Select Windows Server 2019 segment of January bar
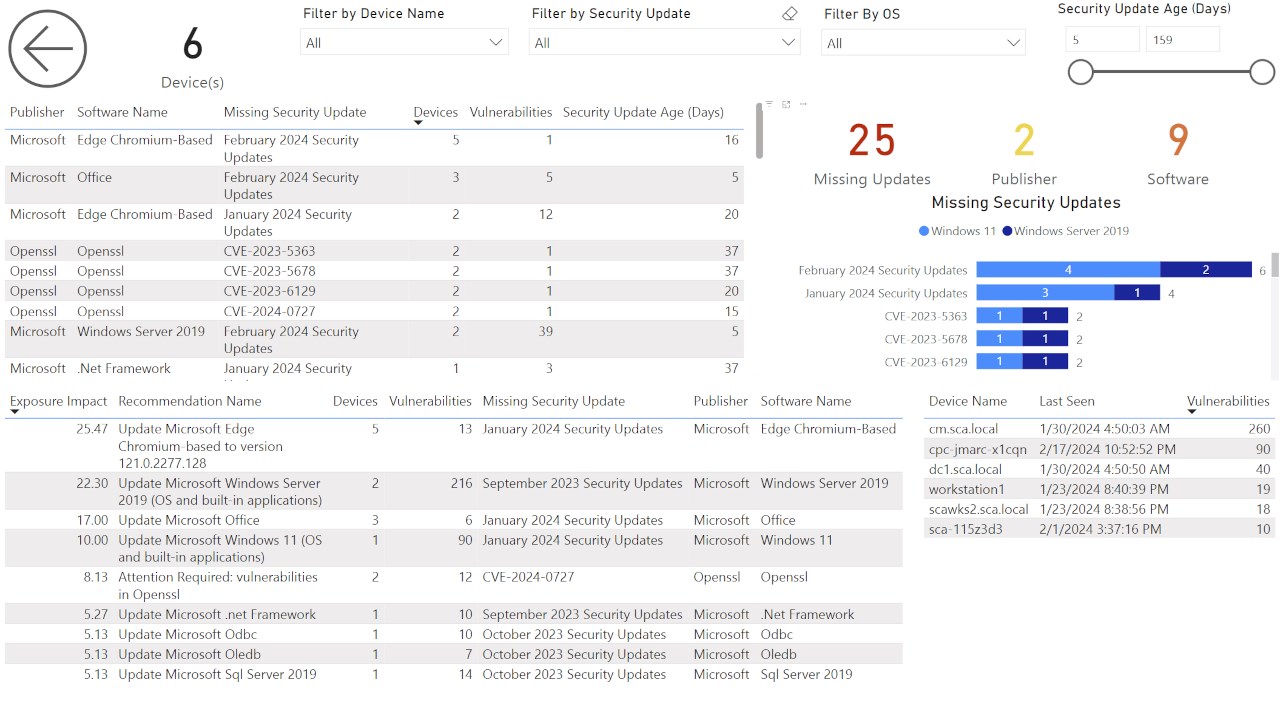The width and height of the screenshot is (1280, 720). [1137, 293]
